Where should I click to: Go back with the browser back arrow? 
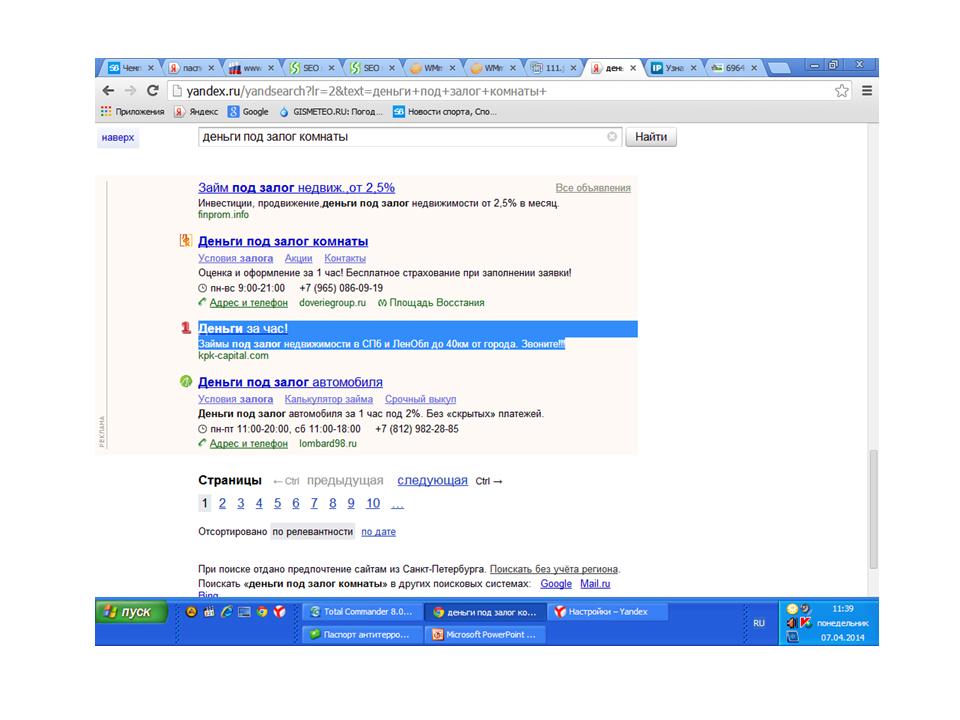click(x=108, y=91)
